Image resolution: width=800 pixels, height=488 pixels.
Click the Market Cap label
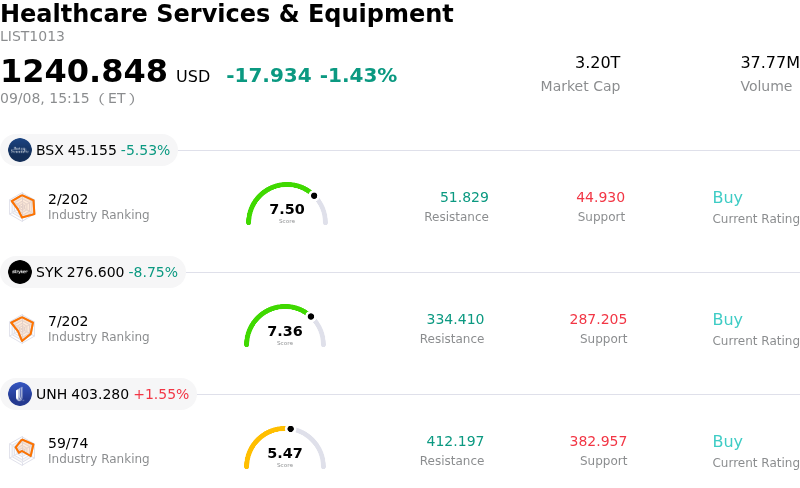coord(580,86)
